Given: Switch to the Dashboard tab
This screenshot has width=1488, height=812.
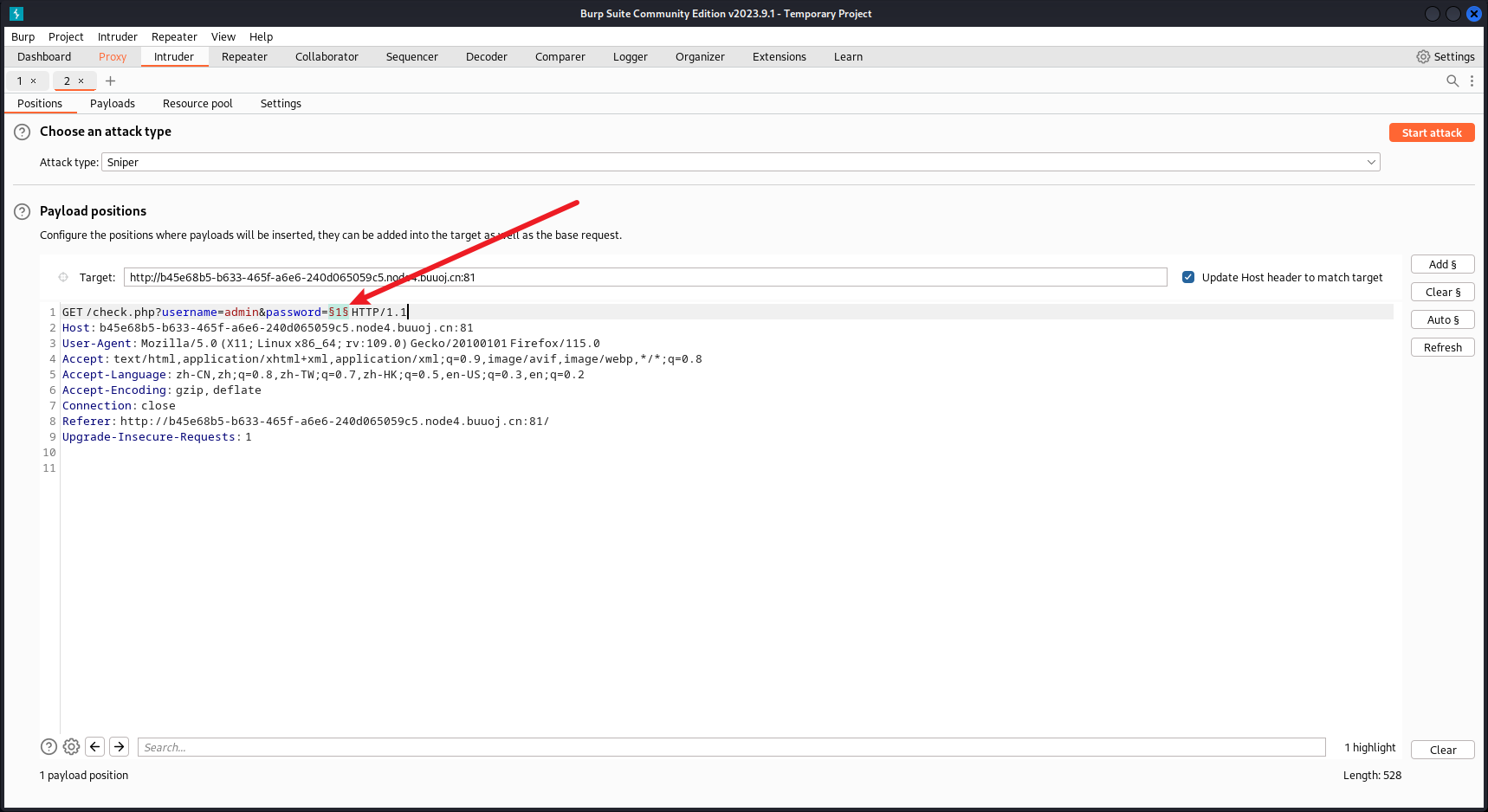Looking at the screenshot, I should (44, 56).
